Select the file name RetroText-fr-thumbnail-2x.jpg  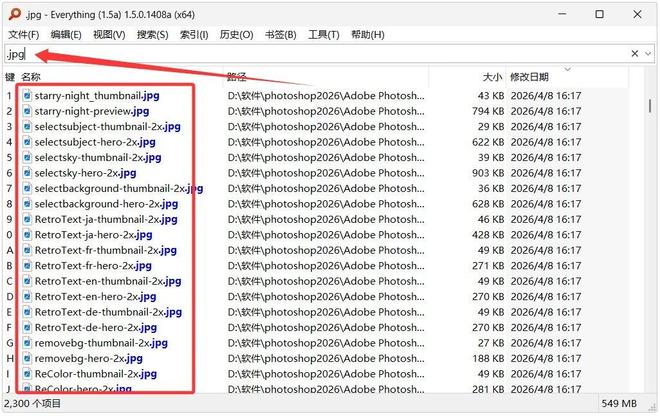point(106,250)
